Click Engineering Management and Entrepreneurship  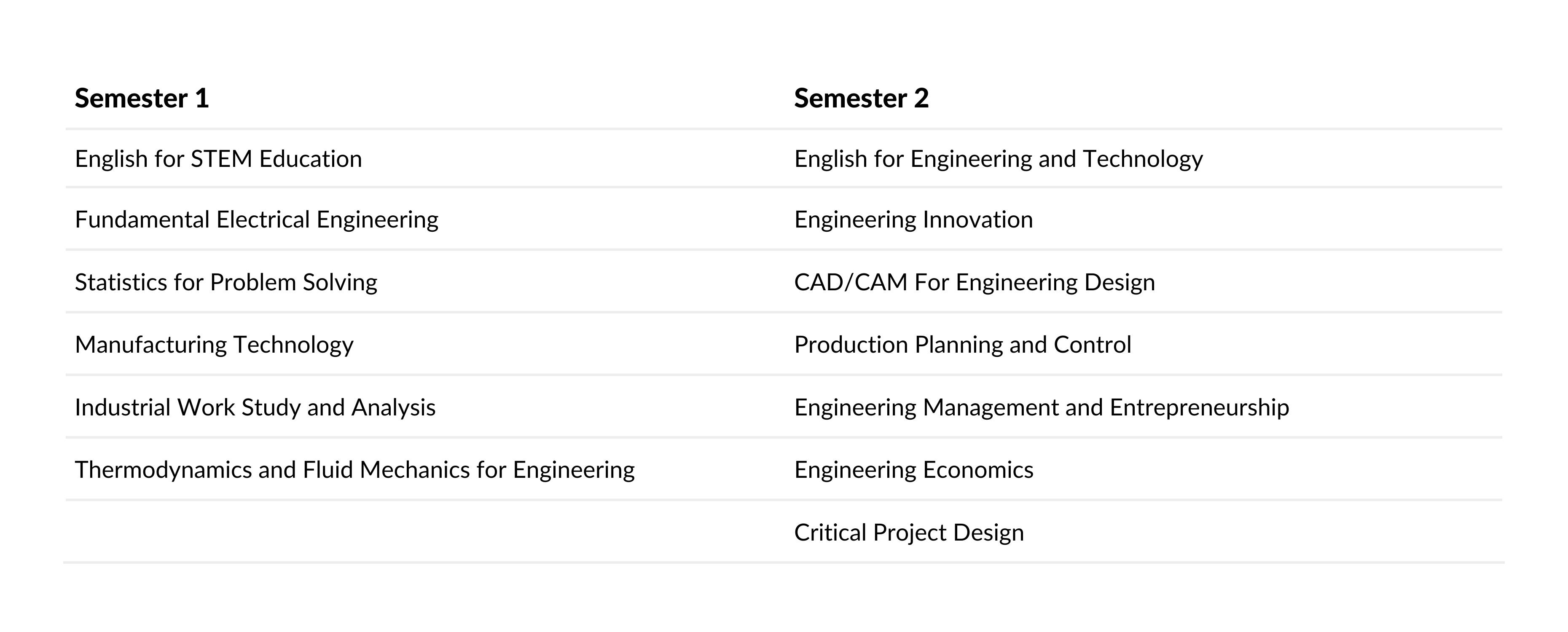point(1042,407)
